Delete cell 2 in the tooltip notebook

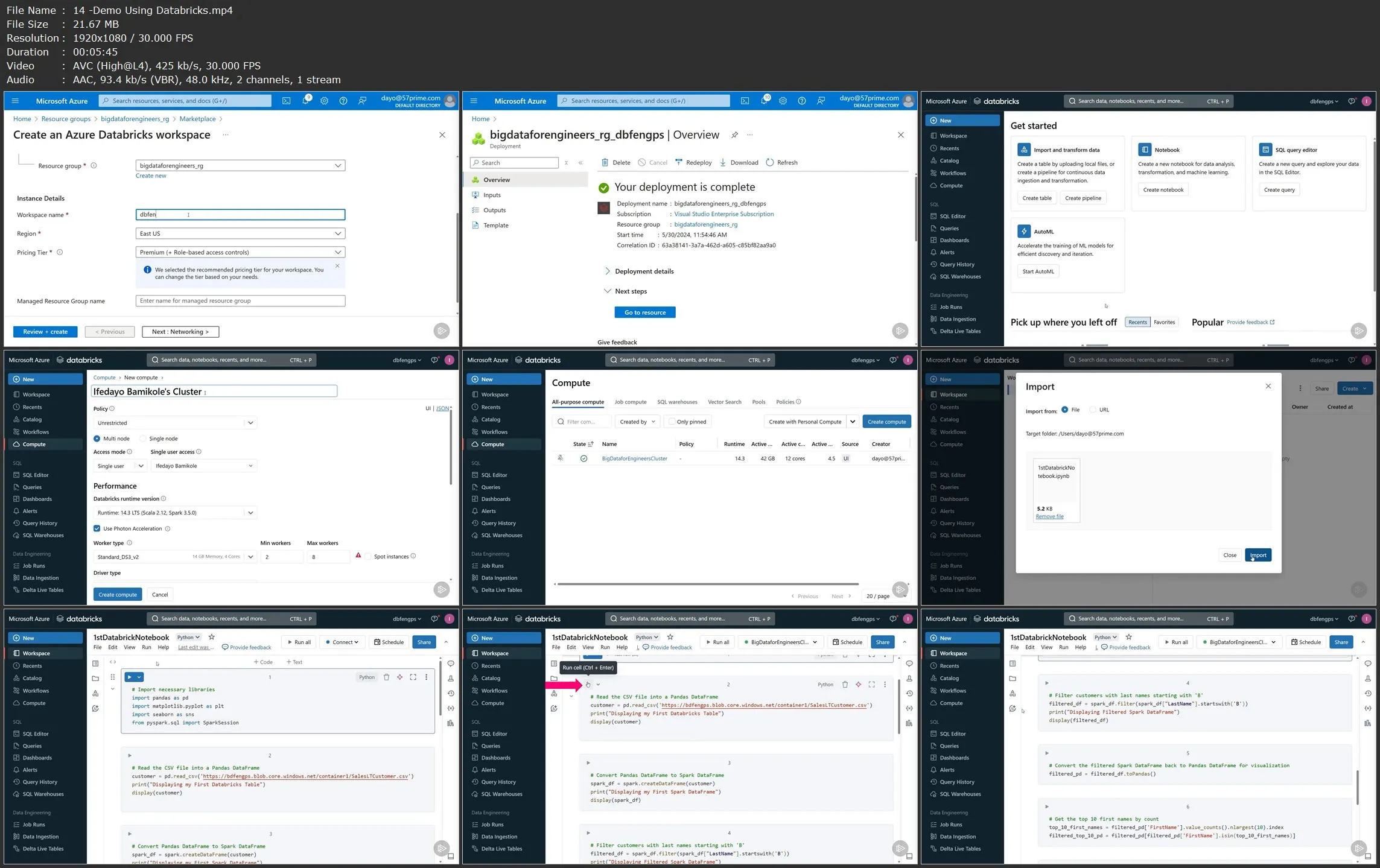[845, 685]
